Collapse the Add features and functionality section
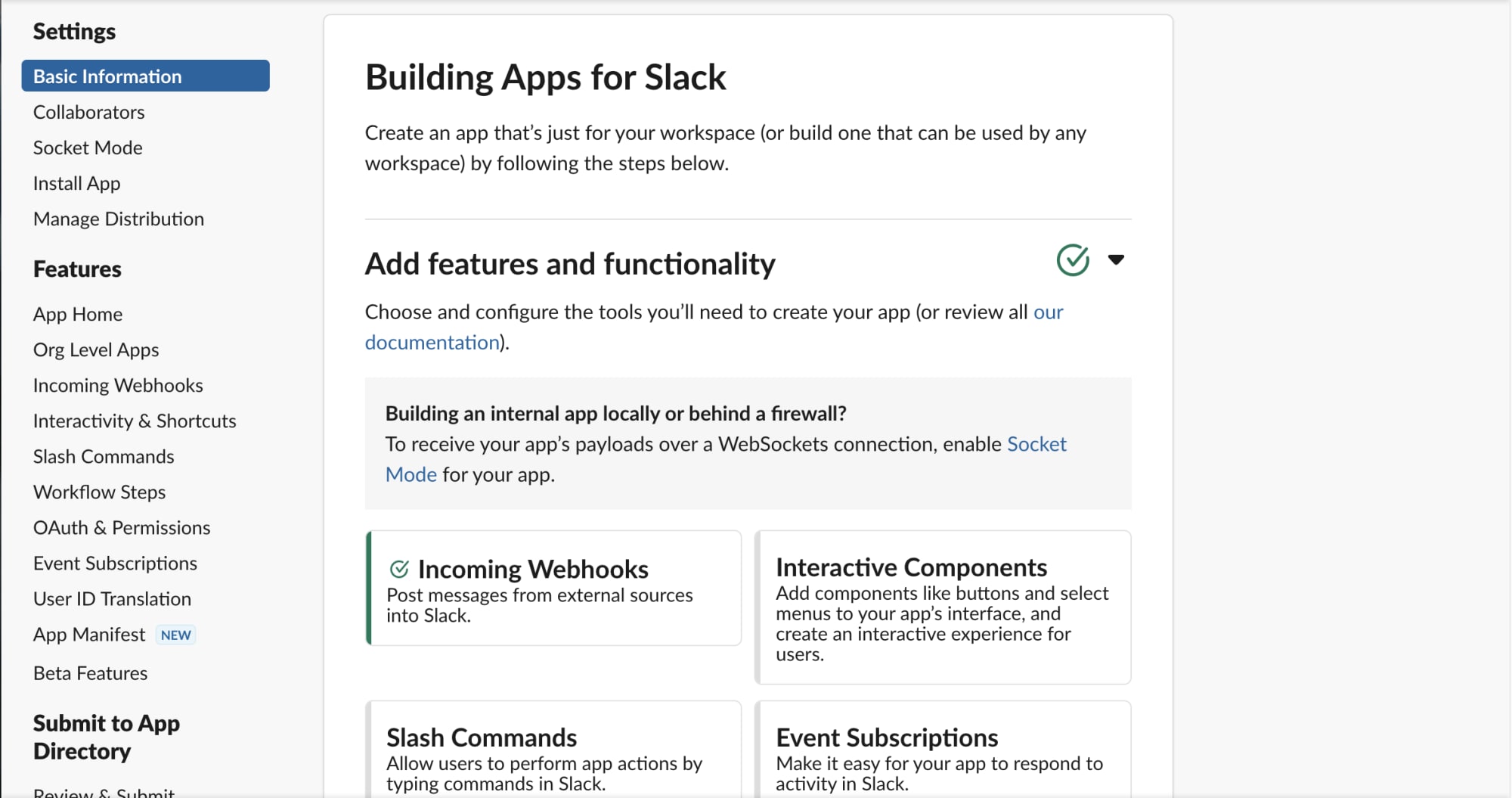The image size is (1512, 798). coord(1116,260)
